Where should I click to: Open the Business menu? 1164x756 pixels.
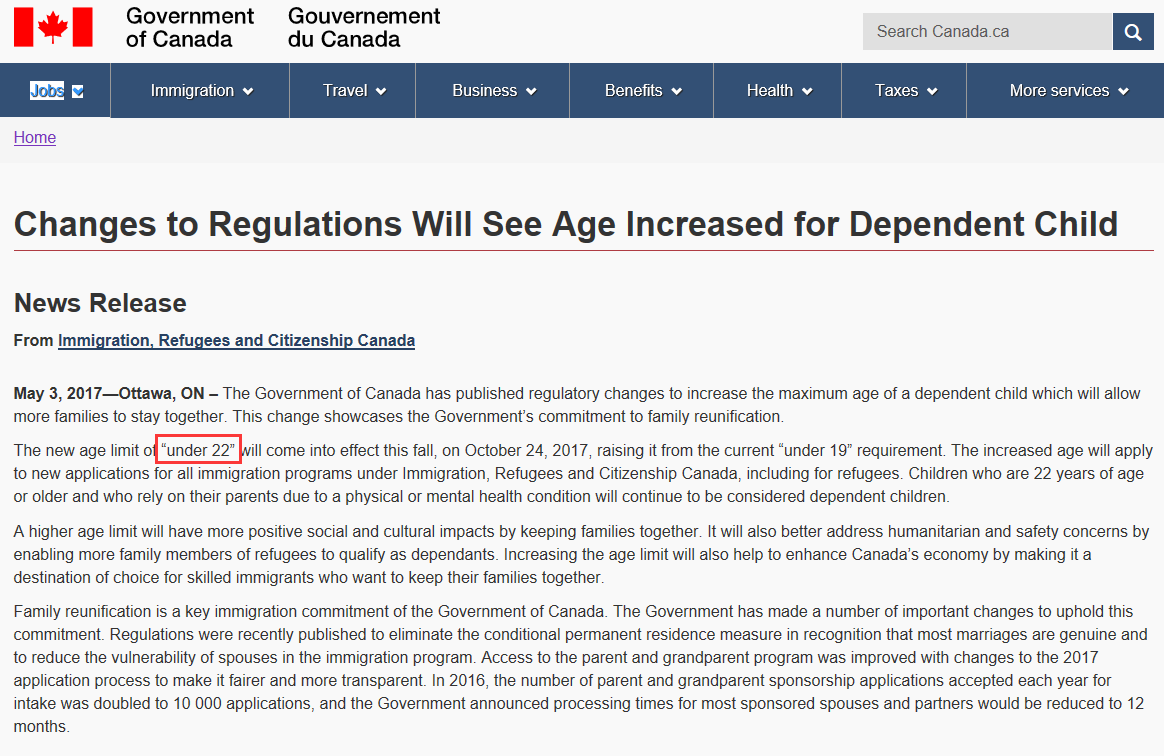click(493, 91)
